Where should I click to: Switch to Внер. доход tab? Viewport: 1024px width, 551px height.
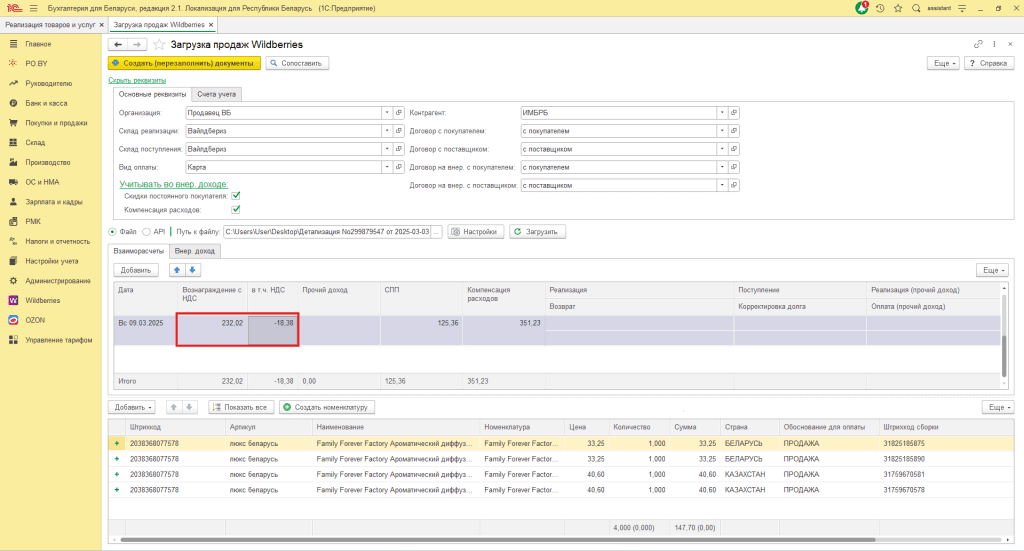(194, 251)
